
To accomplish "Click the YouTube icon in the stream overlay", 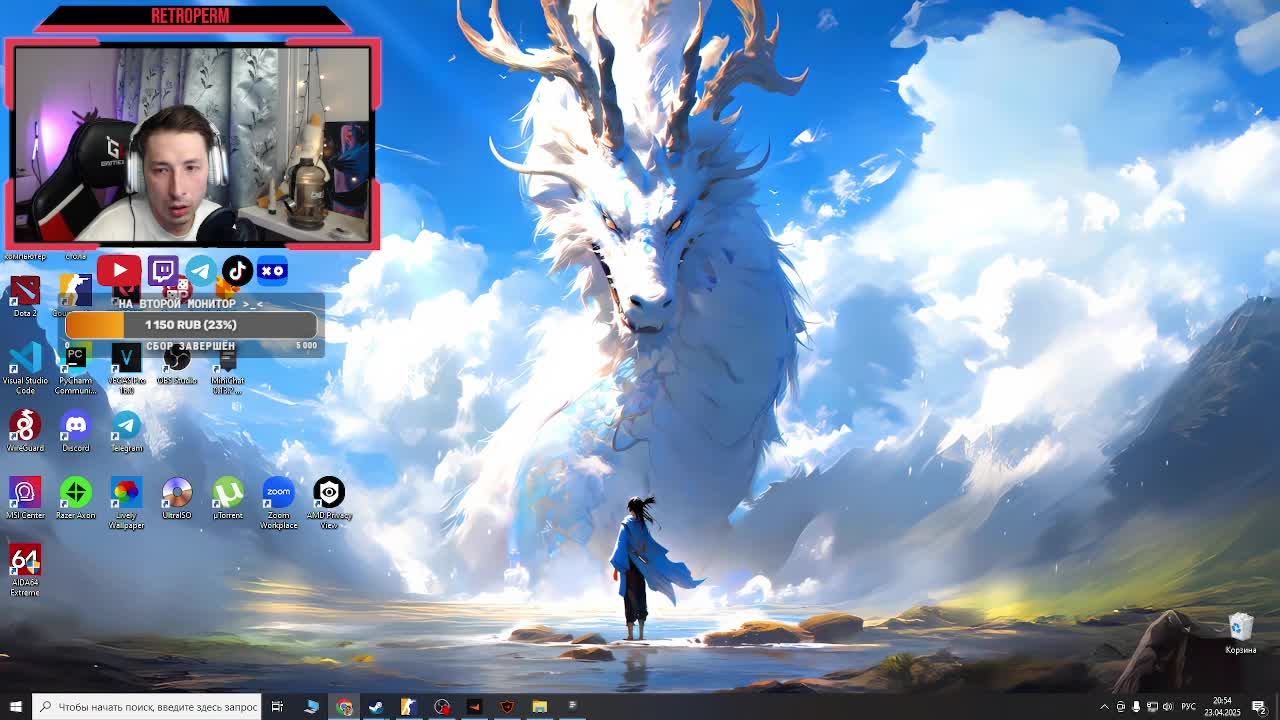I will pos(119,270).
